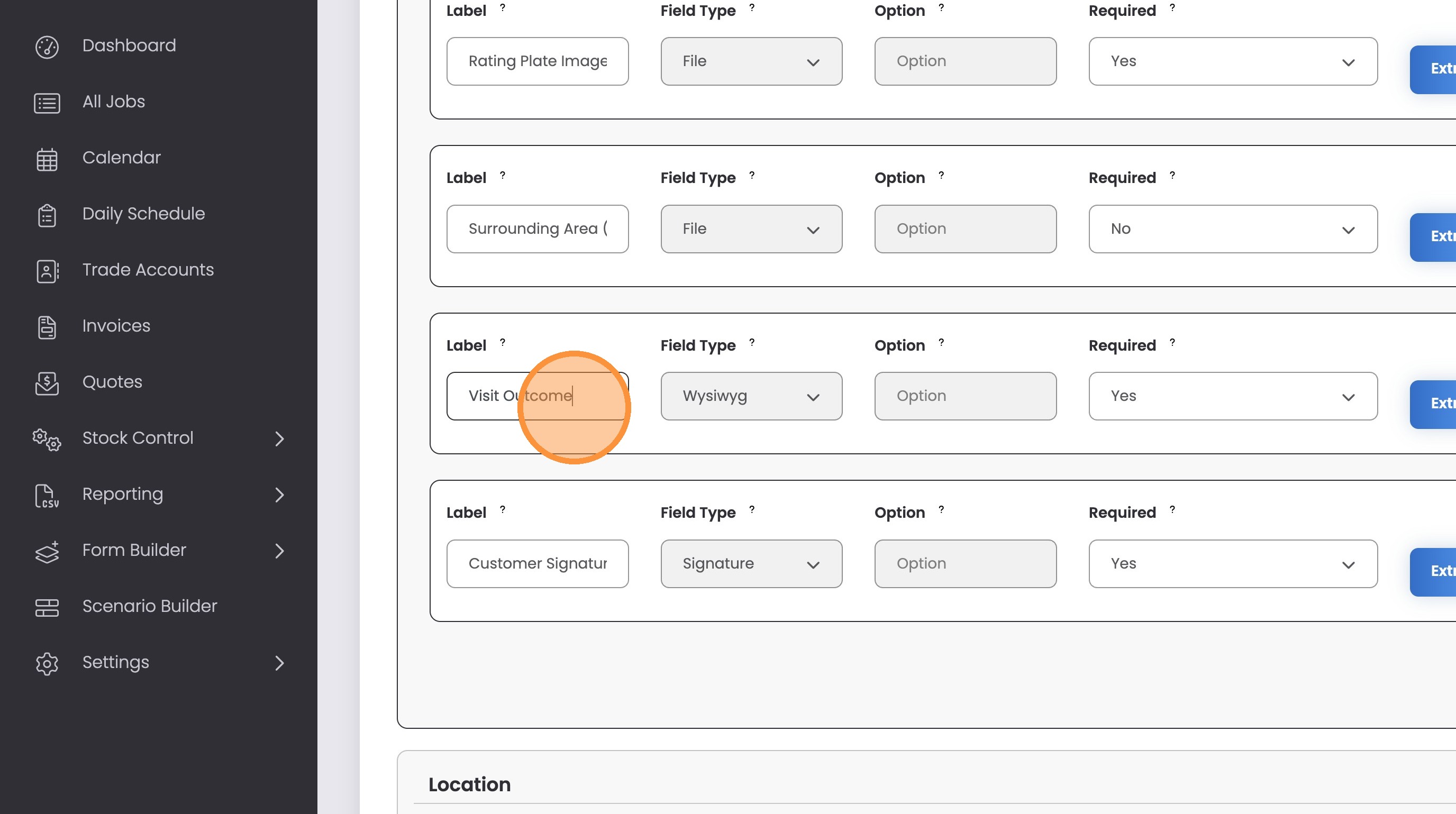Screen dimensions: 1456x814
Task: Click help icon beside Visit Outcome Label
Action: [503, 342]
